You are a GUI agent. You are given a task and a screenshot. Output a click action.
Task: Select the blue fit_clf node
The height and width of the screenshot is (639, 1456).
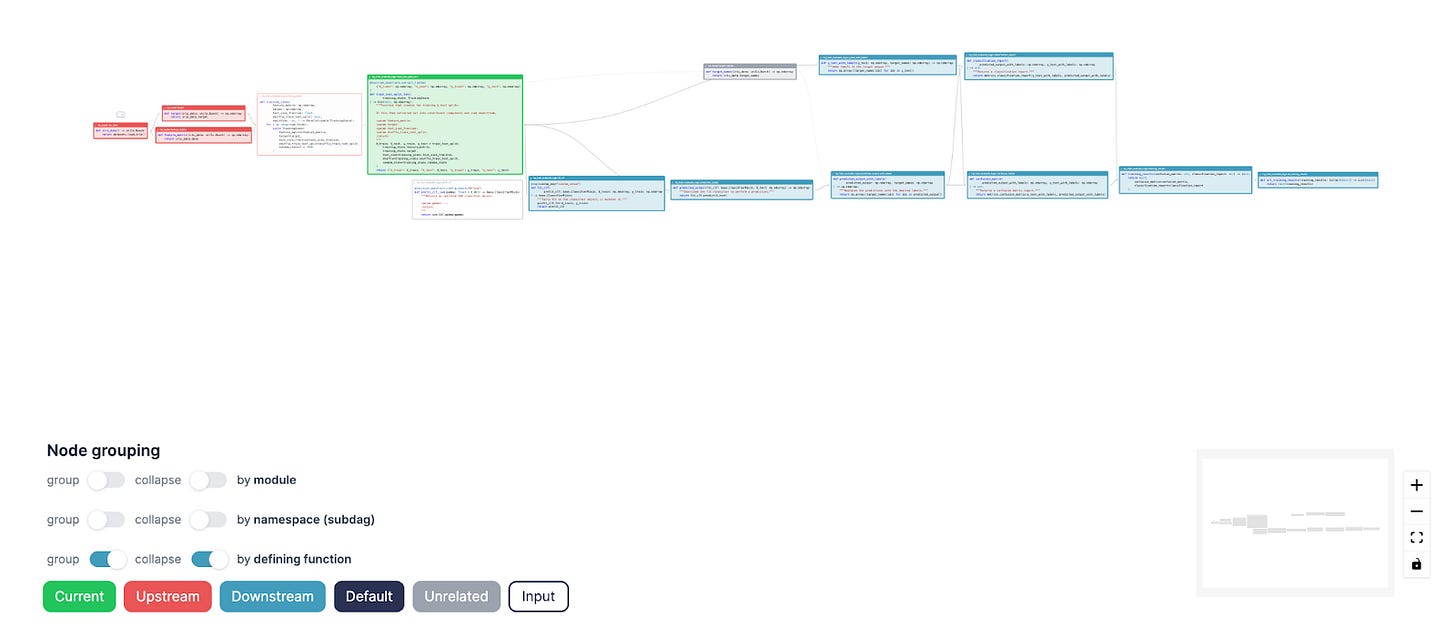(597, 193)
